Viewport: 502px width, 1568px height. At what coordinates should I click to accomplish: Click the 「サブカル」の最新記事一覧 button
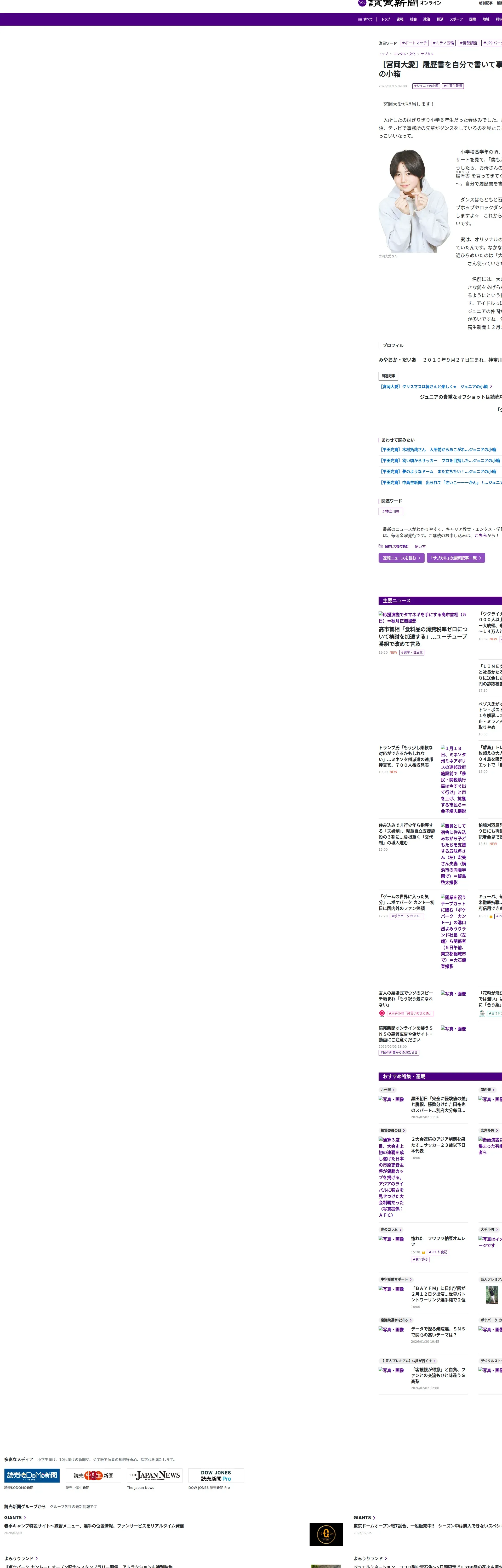click(x=455, y=558)
